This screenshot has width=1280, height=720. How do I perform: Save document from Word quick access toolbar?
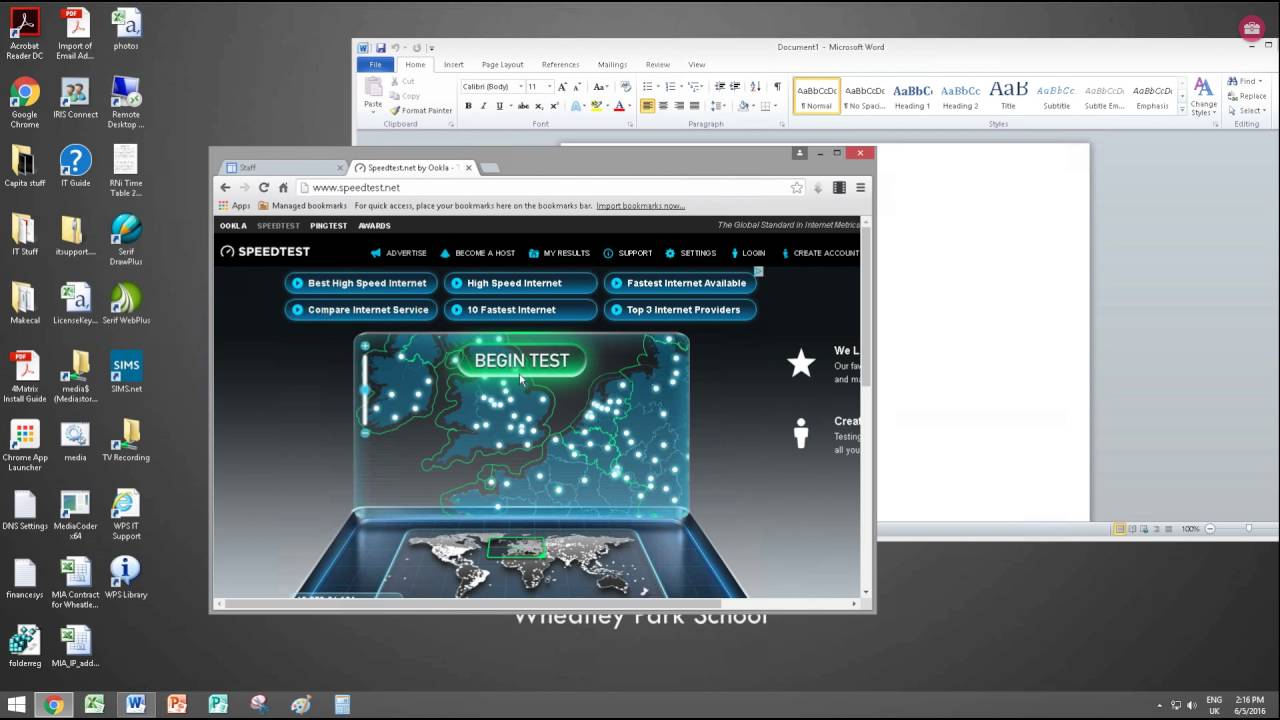tap(381, 47)
